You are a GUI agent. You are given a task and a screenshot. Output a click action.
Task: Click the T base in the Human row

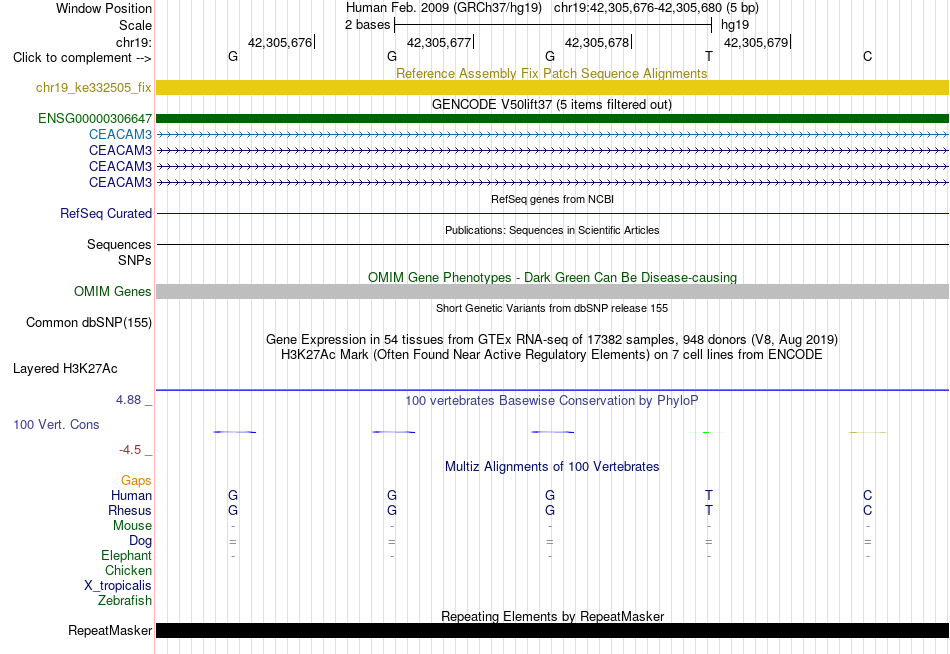coord(709,495)
